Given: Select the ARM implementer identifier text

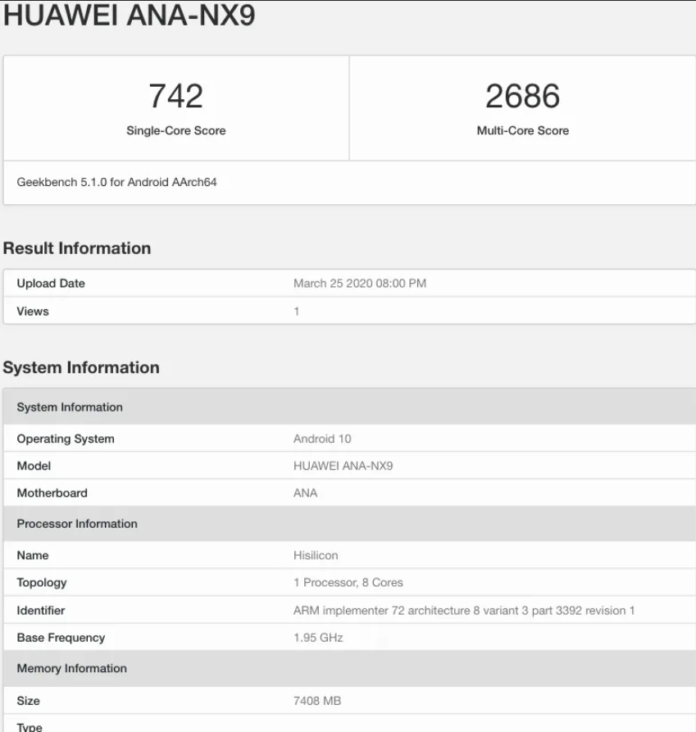Looking at the screenshot, I should click(464, 611).
